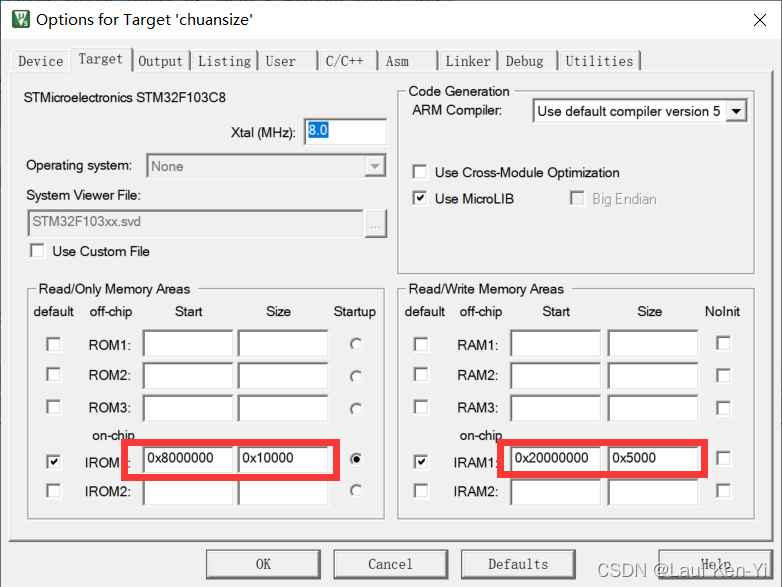
Task: Click the Defaults button
Action: [518, 564]
